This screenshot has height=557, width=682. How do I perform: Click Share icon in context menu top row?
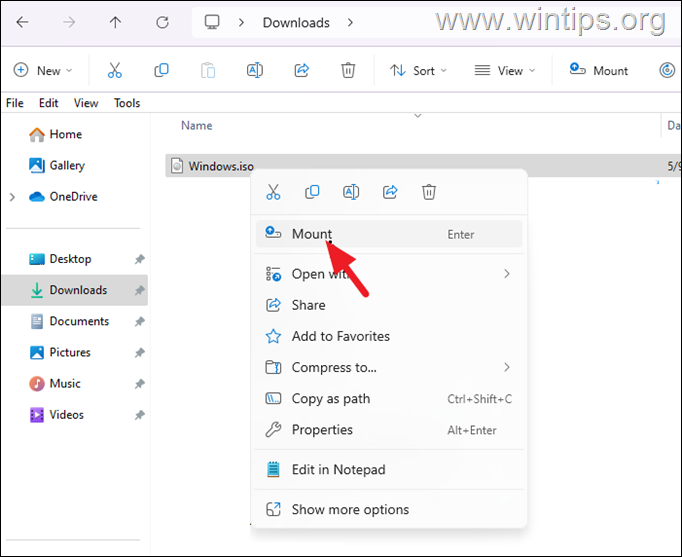[390, 192]
